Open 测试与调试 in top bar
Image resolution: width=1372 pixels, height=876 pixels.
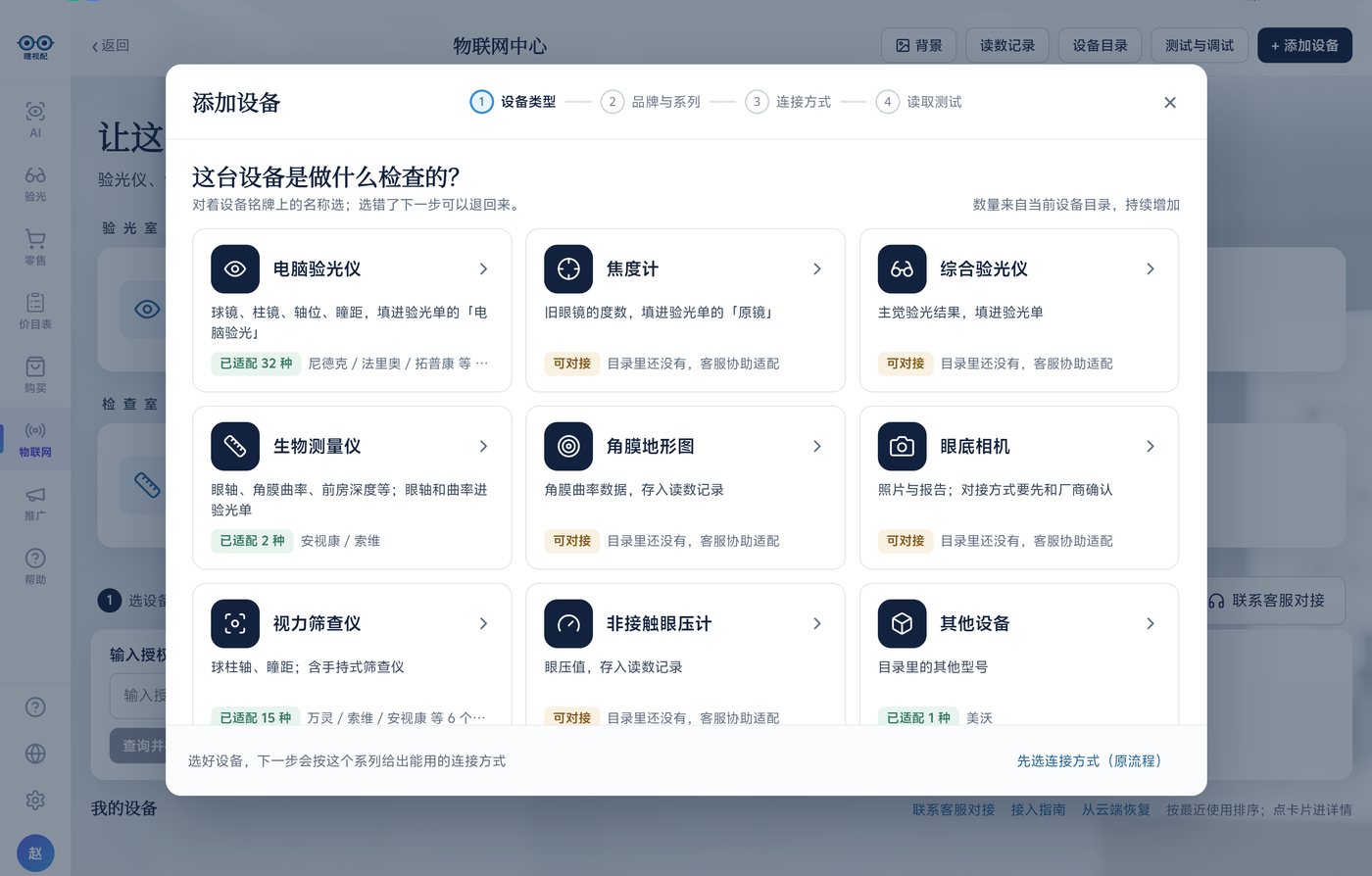click(1200, 45)
